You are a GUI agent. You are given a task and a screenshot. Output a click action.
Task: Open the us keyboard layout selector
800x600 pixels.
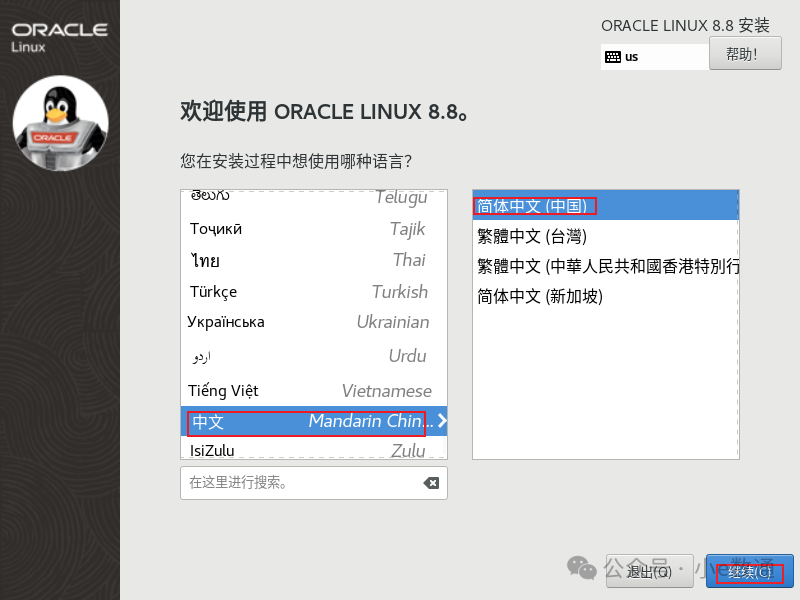point(655,57)
